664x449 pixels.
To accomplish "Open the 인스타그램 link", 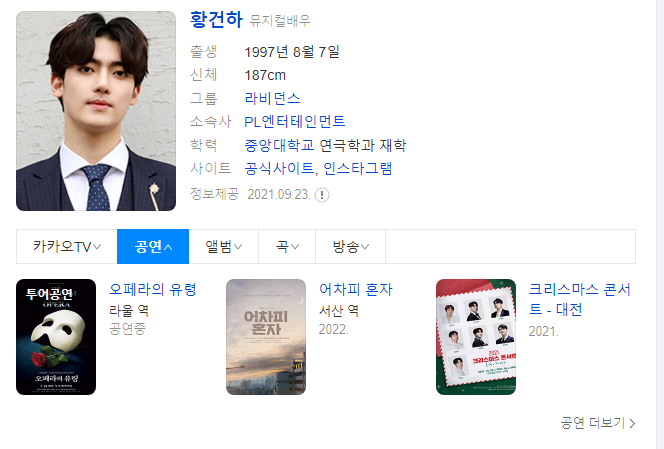I will (x=358, y=169).
